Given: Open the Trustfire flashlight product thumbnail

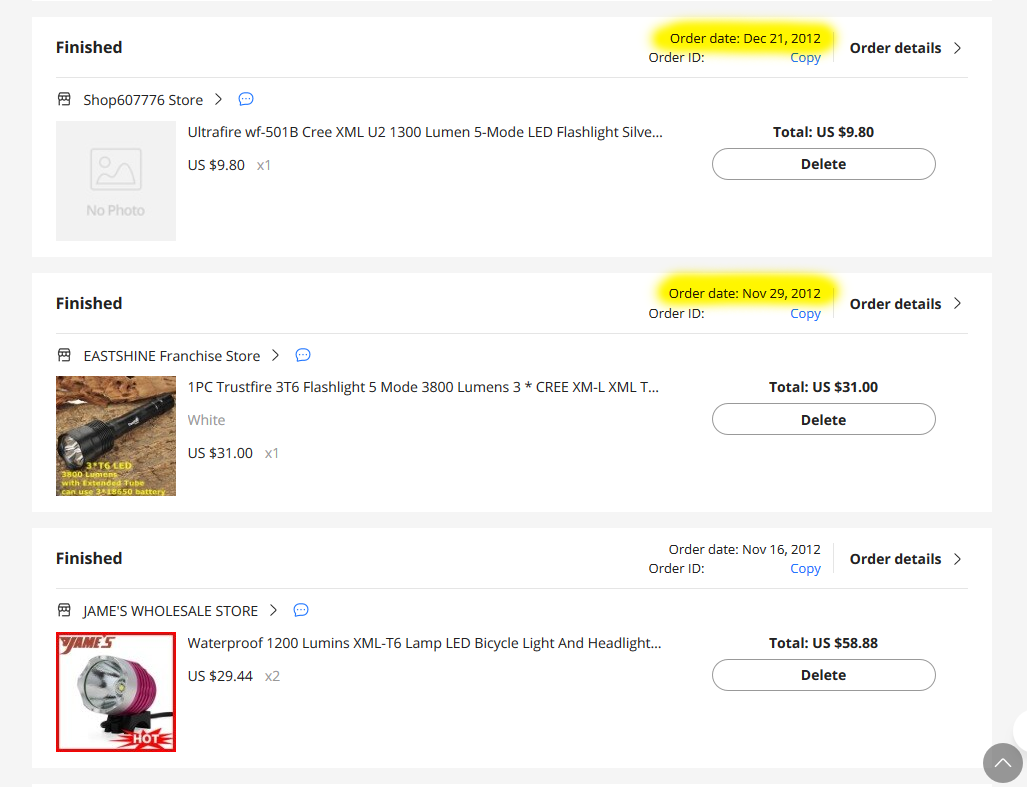Looking at the screenshot, I should click(116, 436).
